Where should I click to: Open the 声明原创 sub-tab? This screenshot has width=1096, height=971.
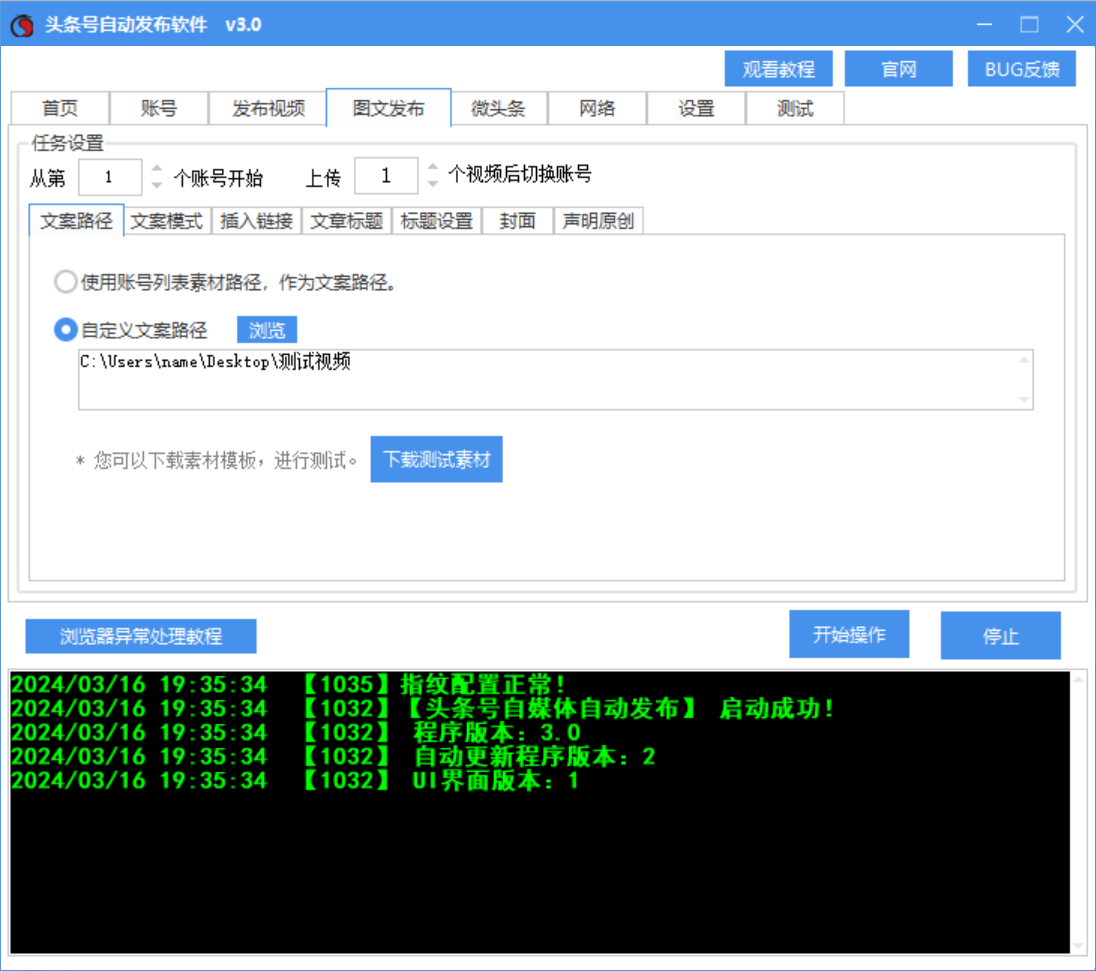(x=598, y=221)
